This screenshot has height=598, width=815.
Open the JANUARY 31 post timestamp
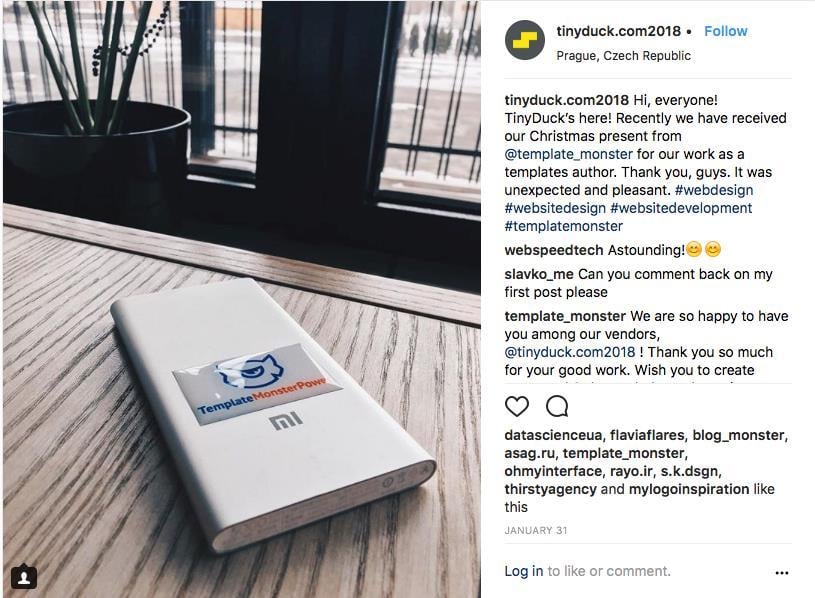[x=536, y=530]
